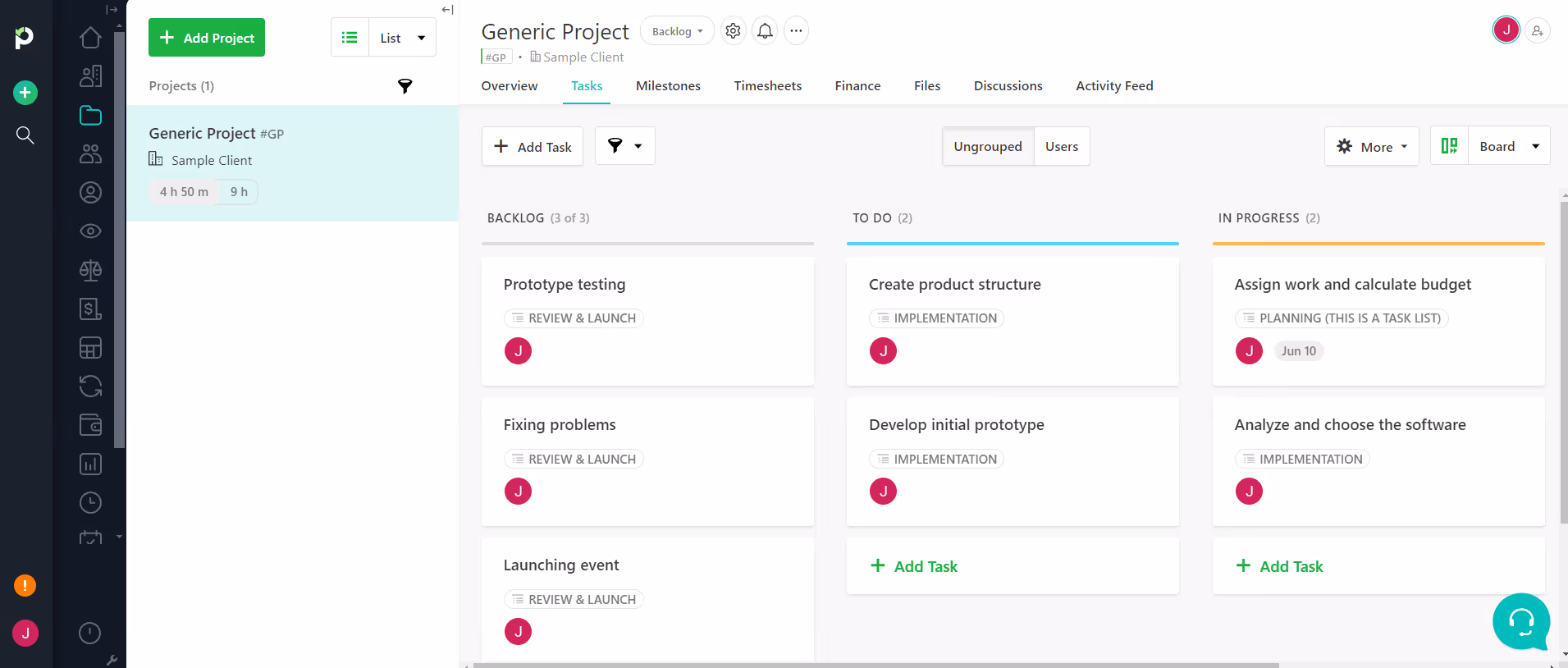Click the Jun 10 due date badge
Image resolution: width=1568 pixels, height=668 pixels.
tap(1299, 351)
